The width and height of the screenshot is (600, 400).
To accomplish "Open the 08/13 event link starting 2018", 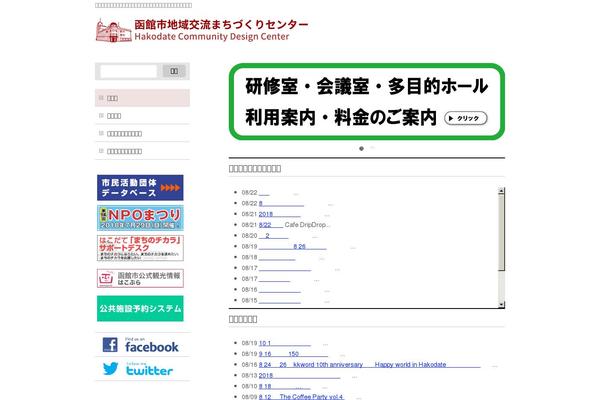I will tap(299, 376).
